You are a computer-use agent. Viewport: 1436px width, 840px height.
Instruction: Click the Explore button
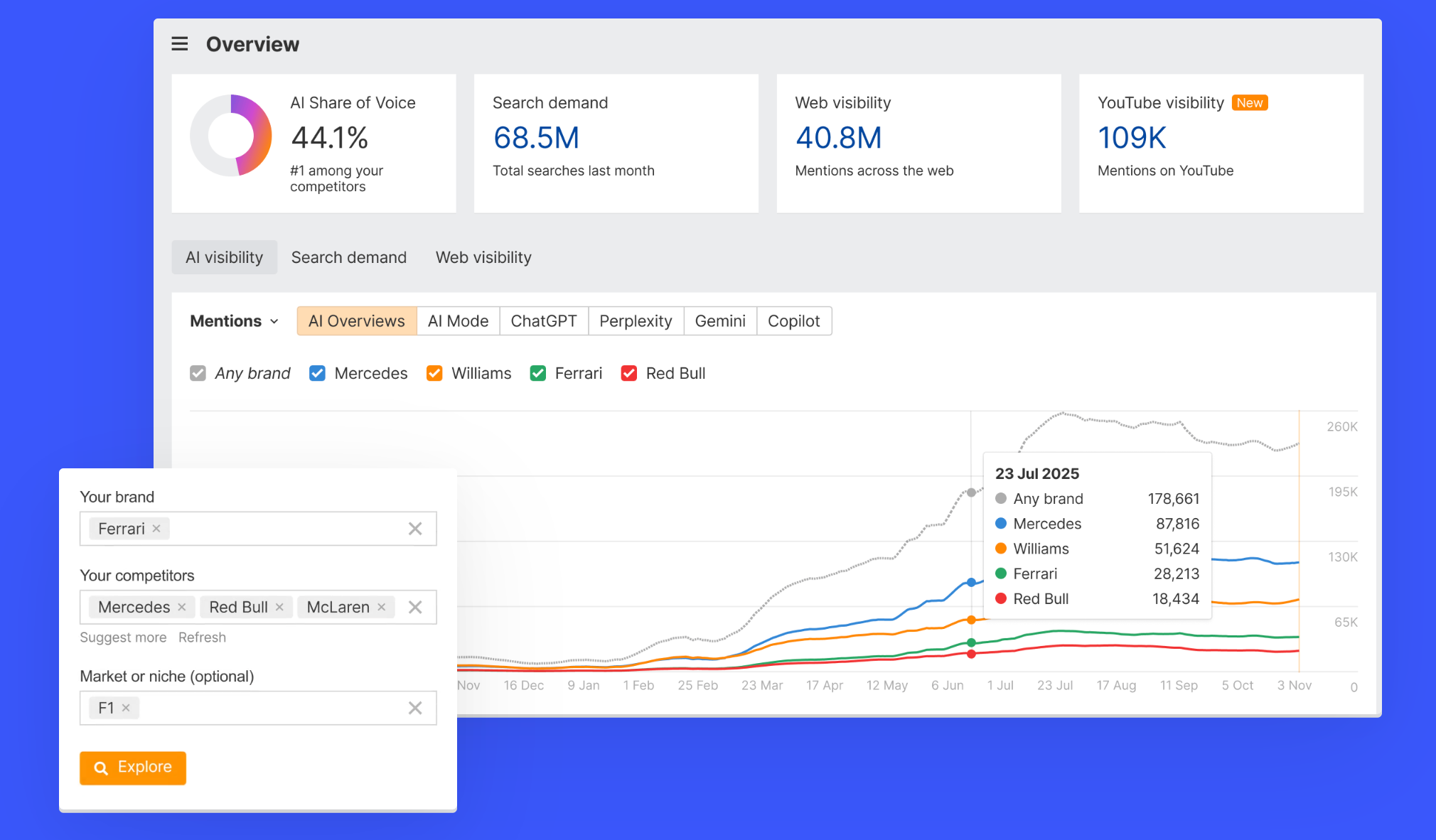132,768
